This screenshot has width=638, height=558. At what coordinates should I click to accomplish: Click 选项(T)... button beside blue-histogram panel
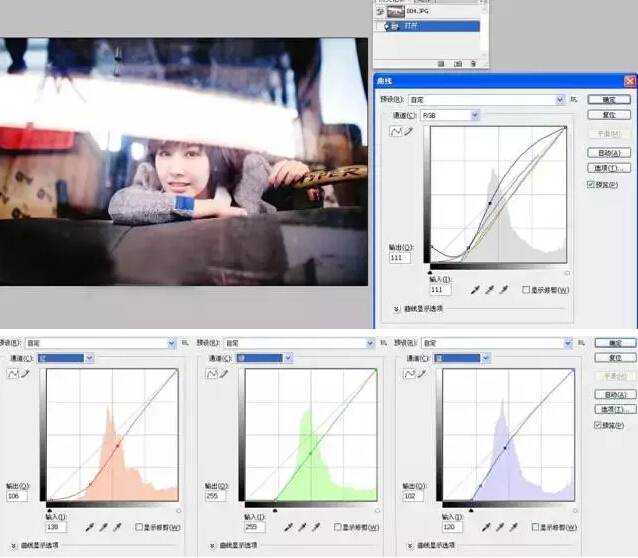click(615, 409)
